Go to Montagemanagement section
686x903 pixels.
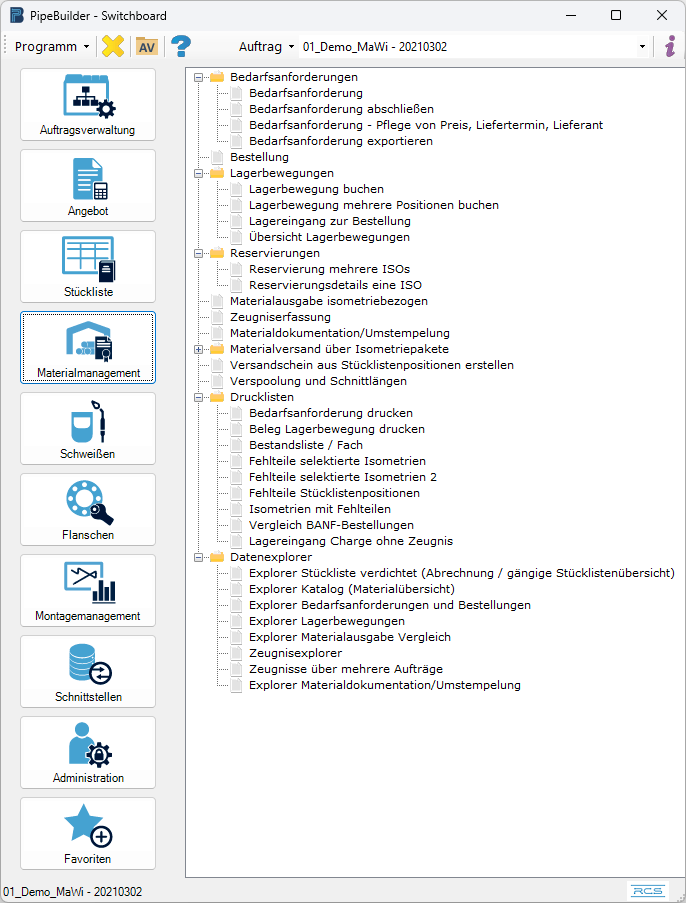coord(88,591)
